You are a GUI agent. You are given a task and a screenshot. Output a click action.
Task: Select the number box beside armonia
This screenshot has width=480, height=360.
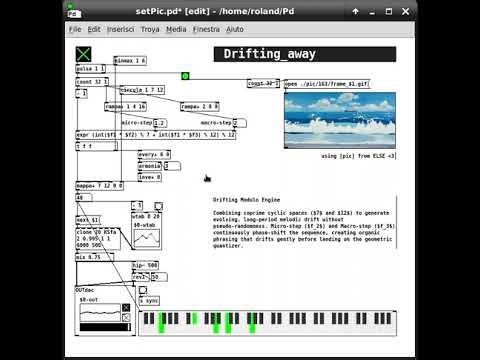(x=172, y=166)
